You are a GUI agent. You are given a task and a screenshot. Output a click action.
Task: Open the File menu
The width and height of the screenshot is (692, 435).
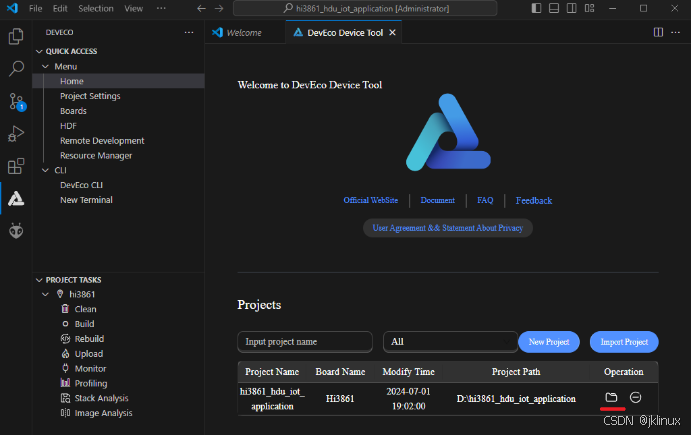pyautogui.click(x=35, y=8)
